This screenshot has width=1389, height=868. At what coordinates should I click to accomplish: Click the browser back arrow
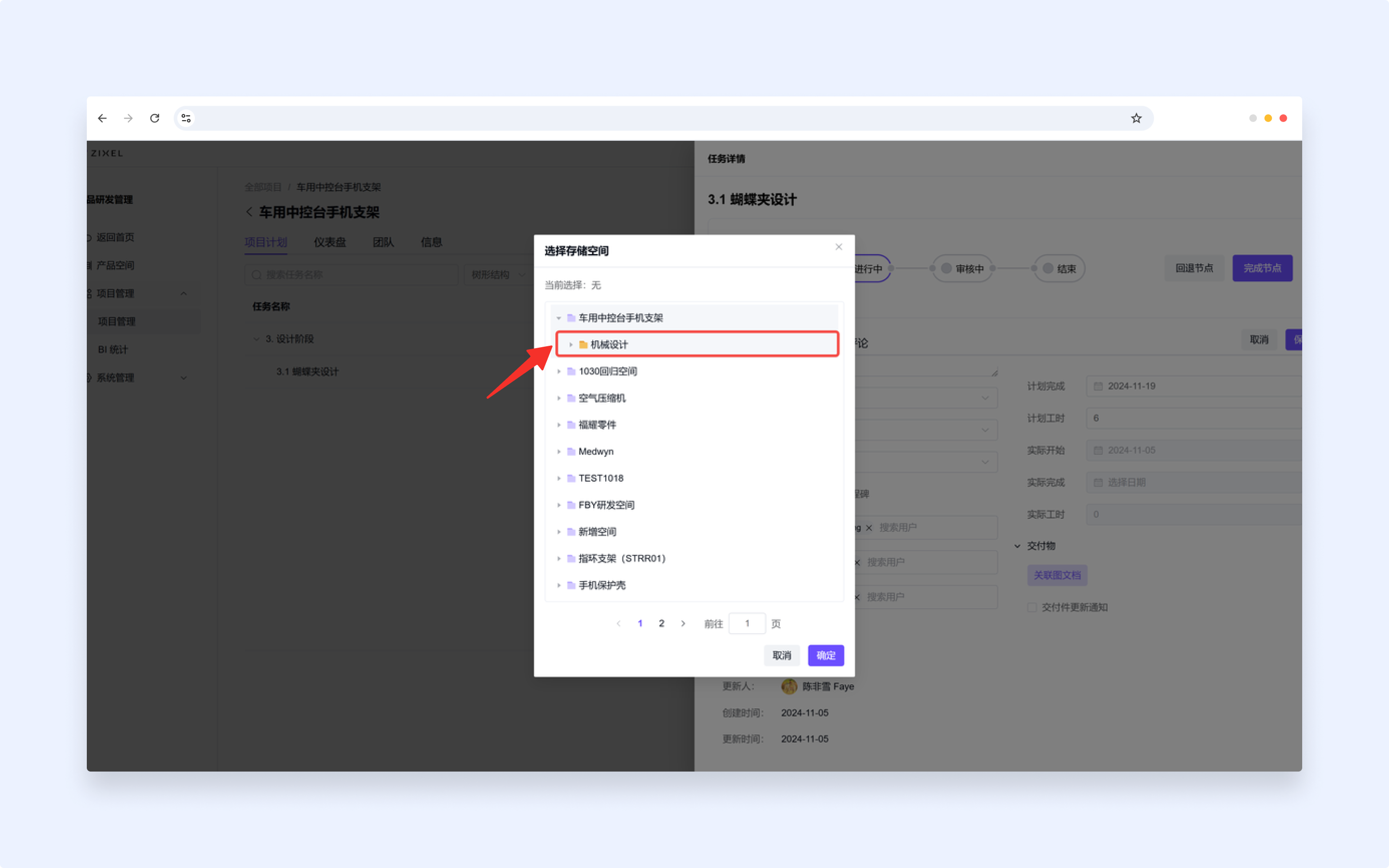[x=102, y=118]
